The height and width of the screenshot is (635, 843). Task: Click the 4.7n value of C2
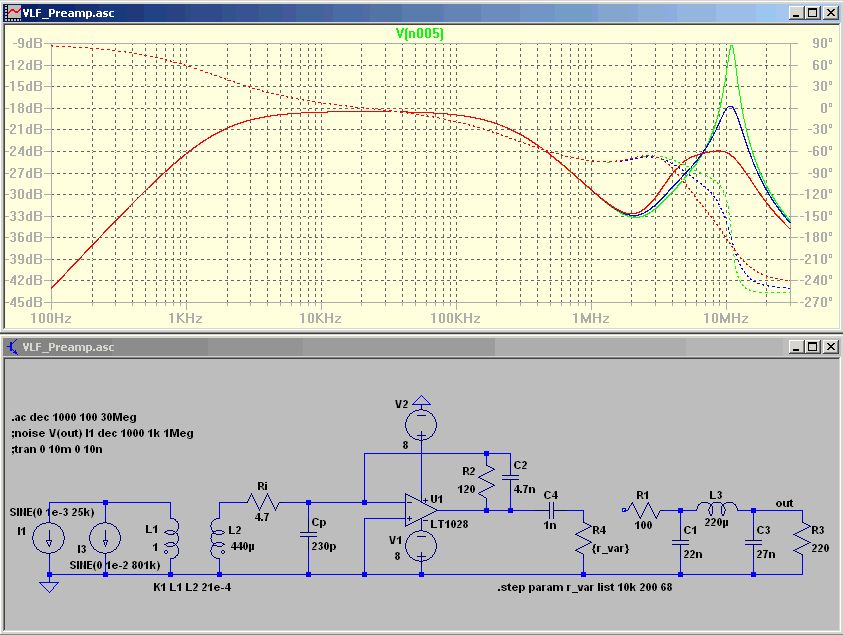(524, 489)
